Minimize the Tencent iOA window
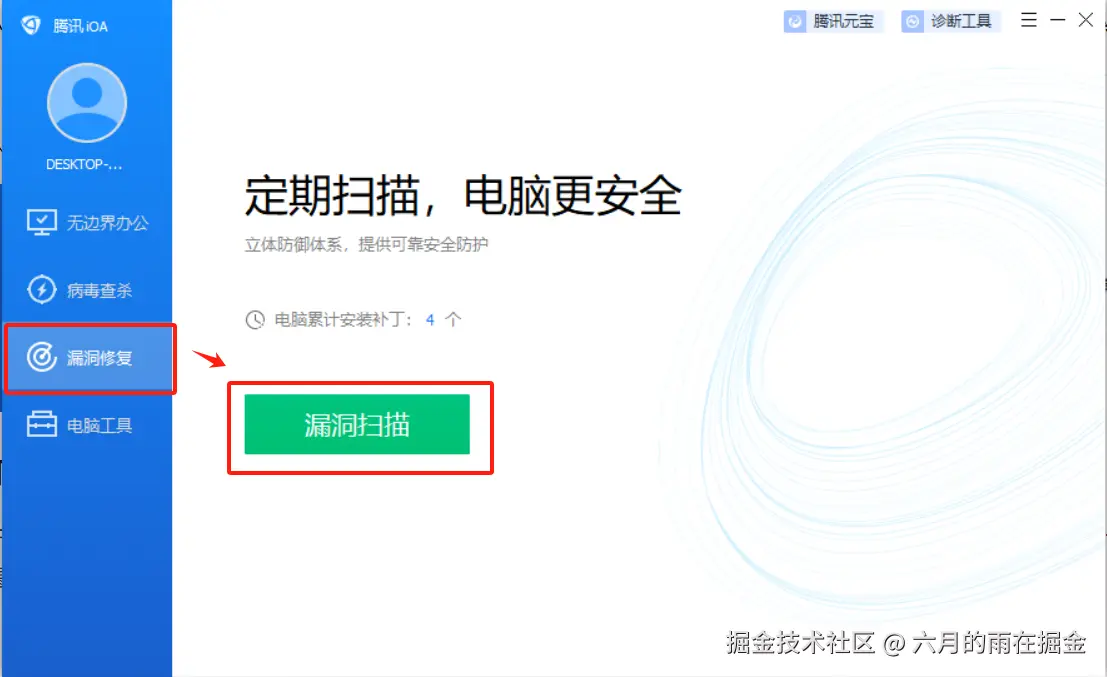The image size is (1107, 677). (x=1058, y=20)
